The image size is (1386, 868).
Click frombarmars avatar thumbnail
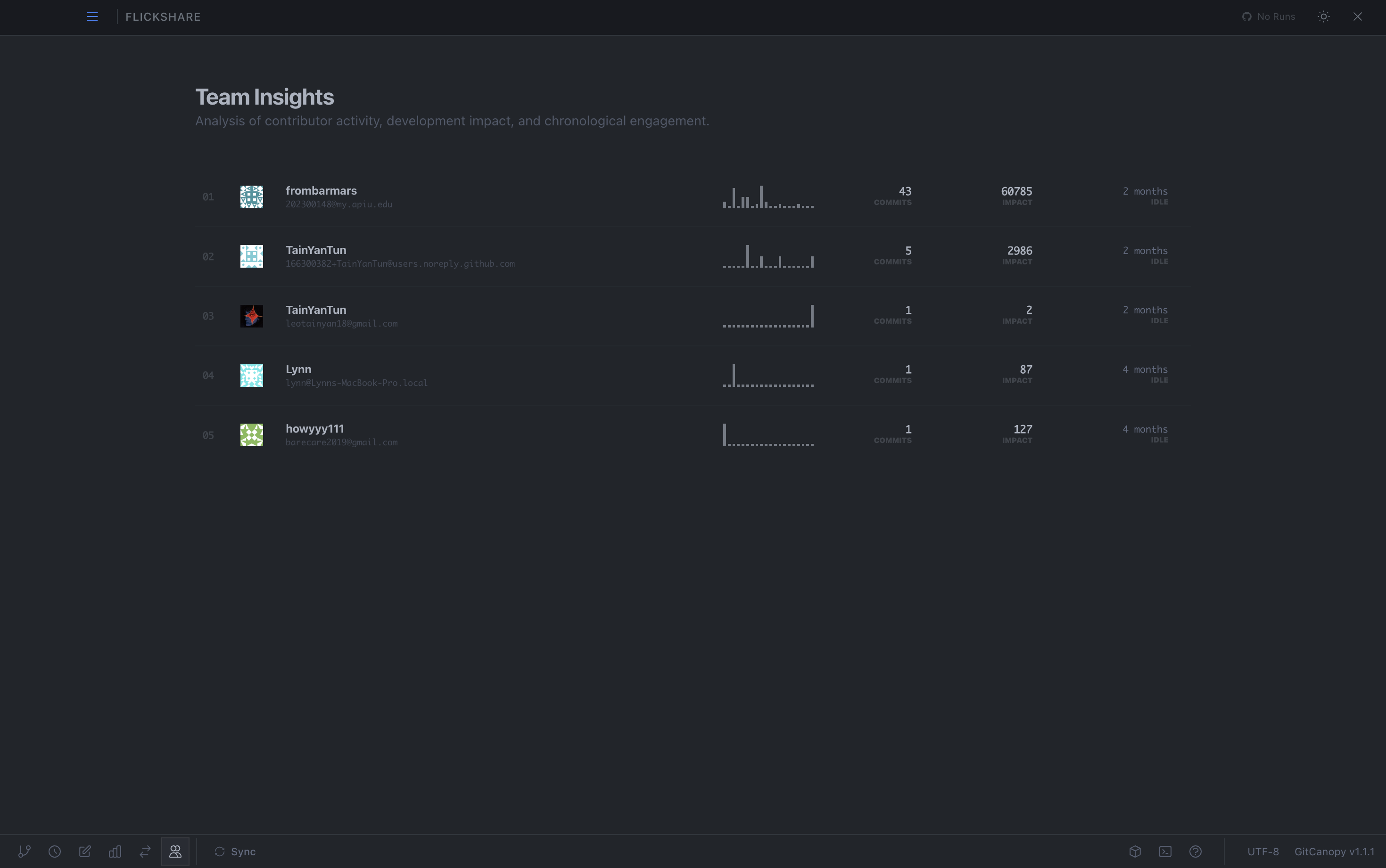coord(251,197)
